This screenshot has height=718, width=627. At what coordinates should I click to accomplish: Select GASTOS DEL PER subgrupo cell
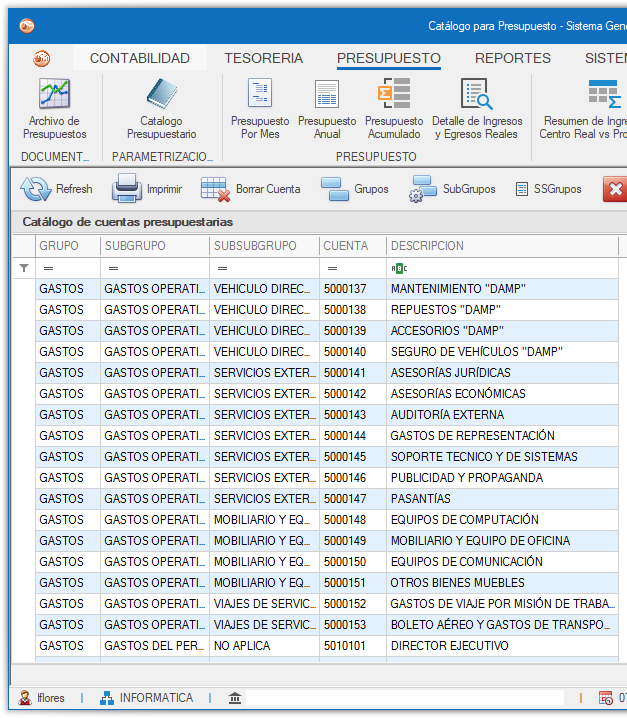pyautogui.click(x=155, y=646)
